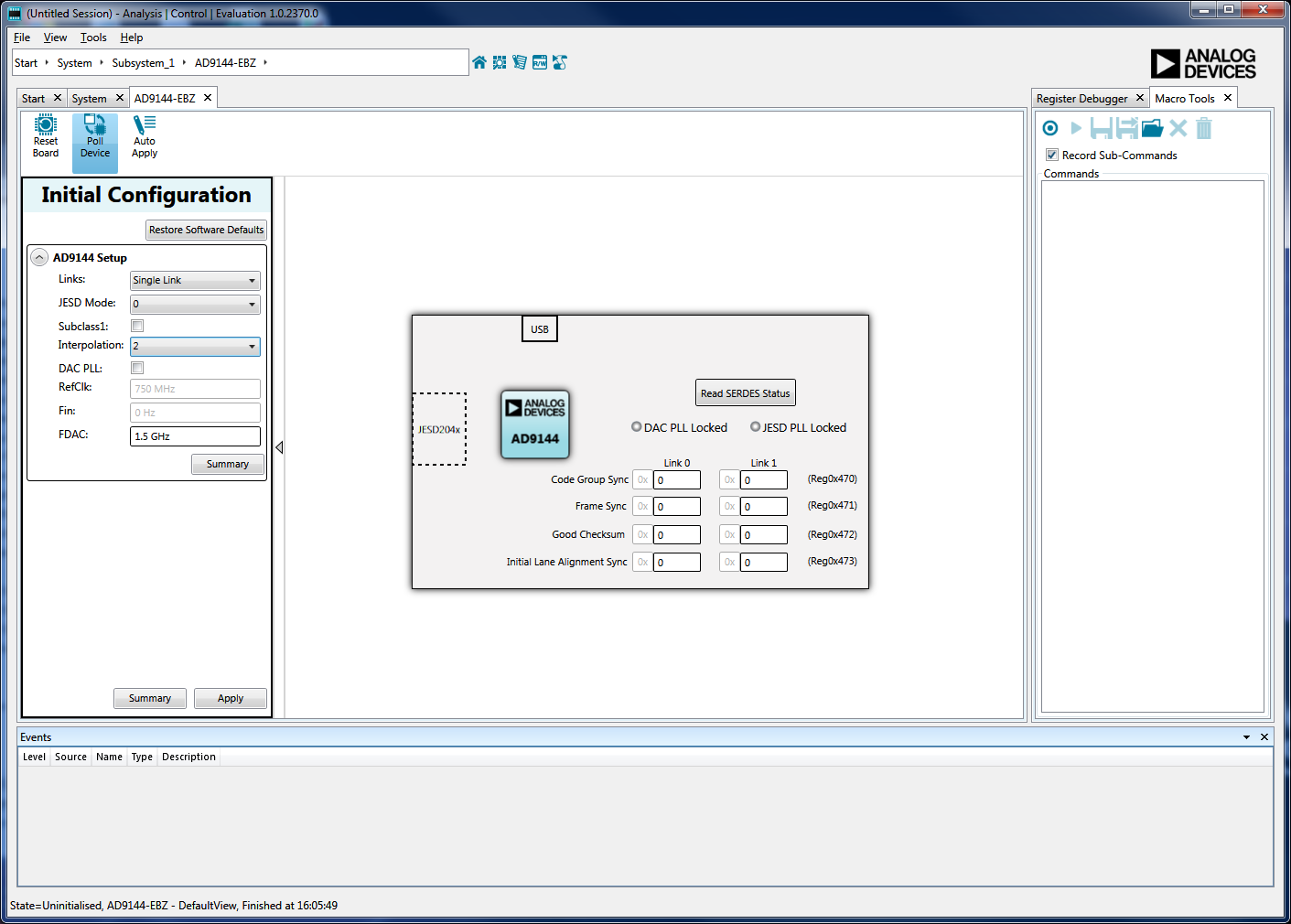Screen dimensions: 1291x924
Task: Open the Links dropdown showing Single Link
Action: (195, 281)
